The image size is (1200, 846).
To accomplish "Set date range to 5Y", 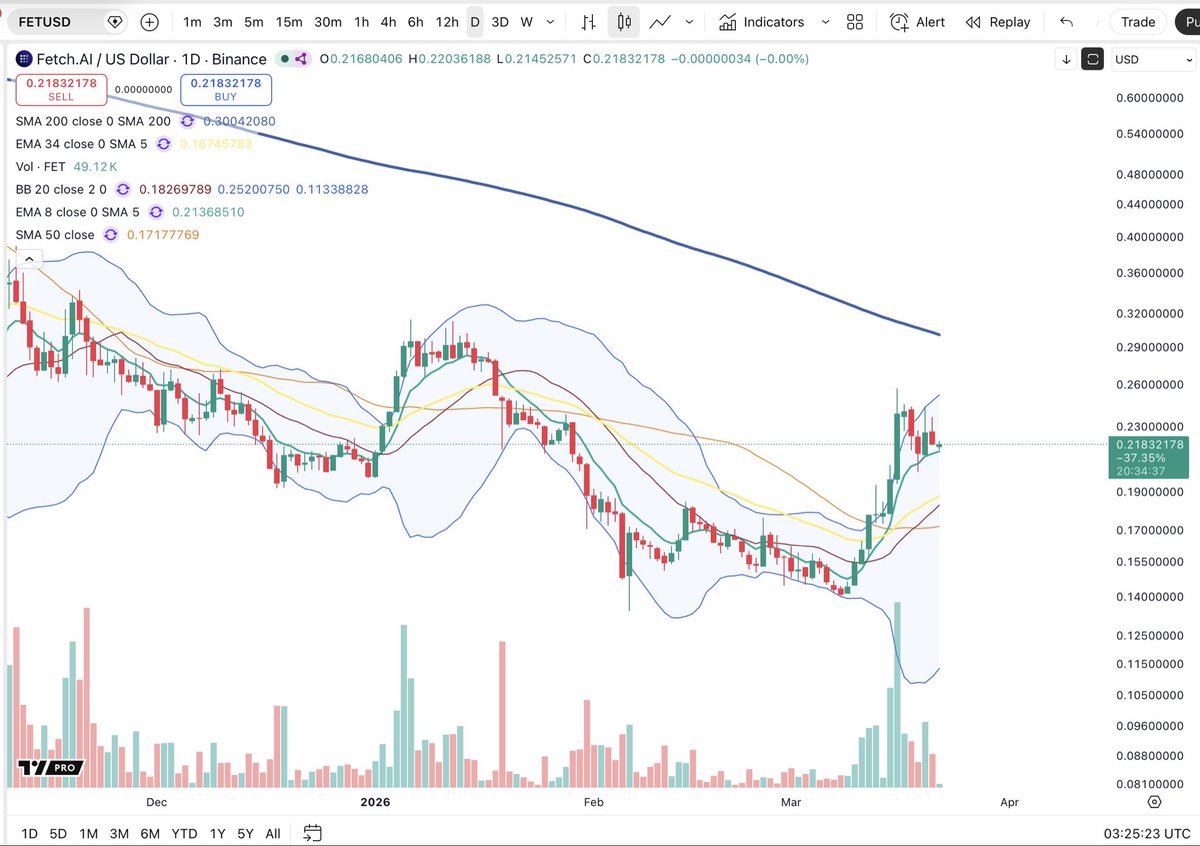I will click(x=245, y=833).
